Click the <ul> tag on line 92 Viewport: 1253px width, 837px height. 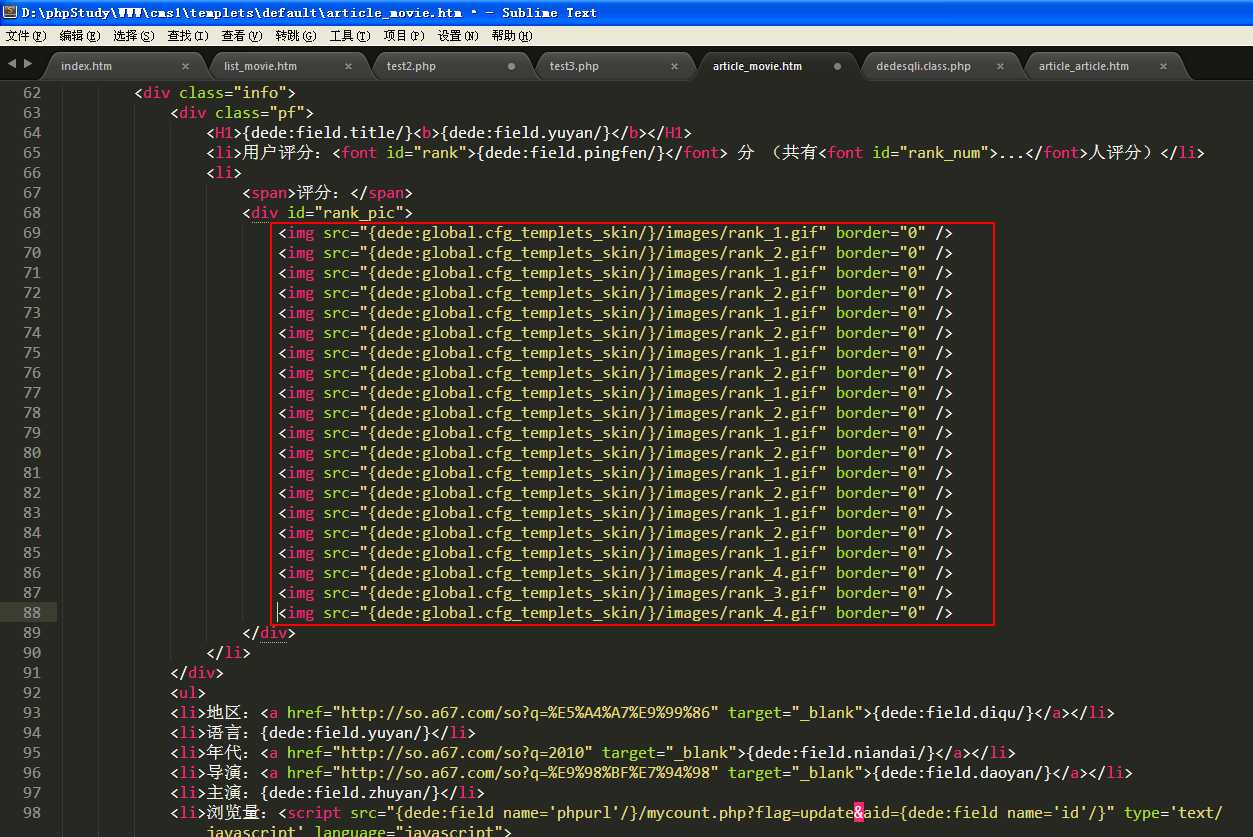click(x=188, y=693)
